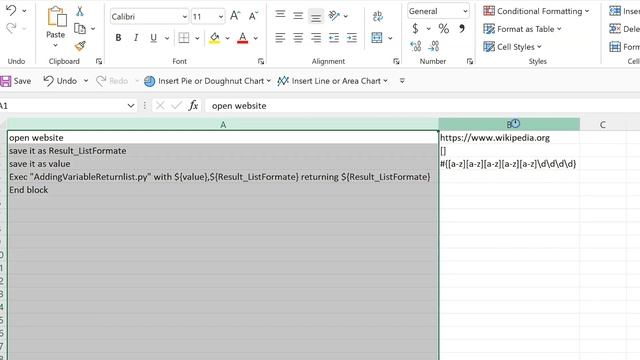640x360 pixels.
Task: Select the Format Painter brush
Action: 80,46
